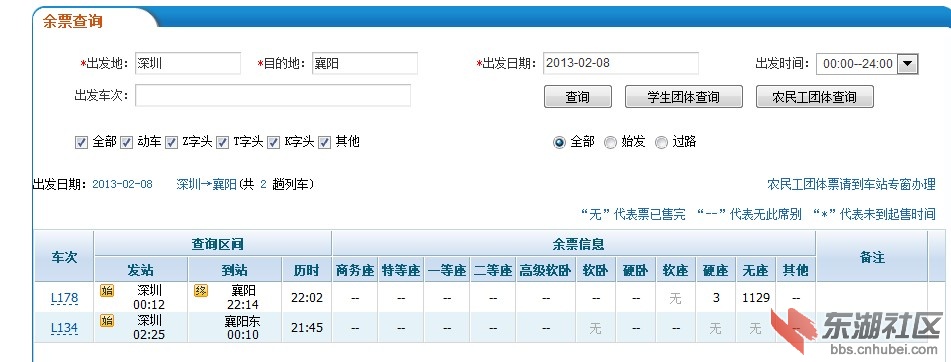Click the 出发日期 field showing 2013-02-08
Screen dimensions: 951x362
tap(620, 63)
